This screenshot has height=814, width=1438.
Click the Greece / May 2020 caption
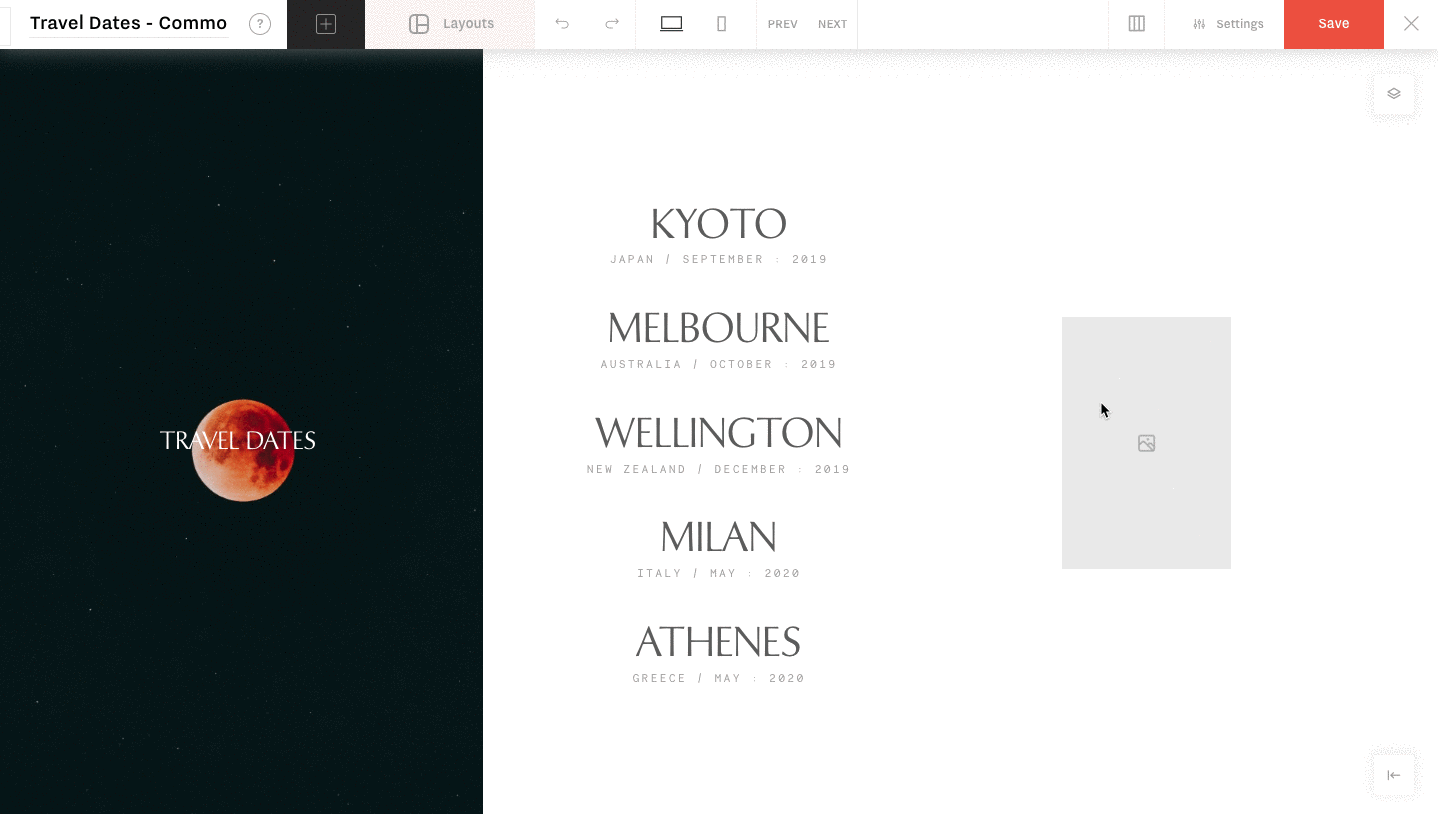click(x=719, y=679)
